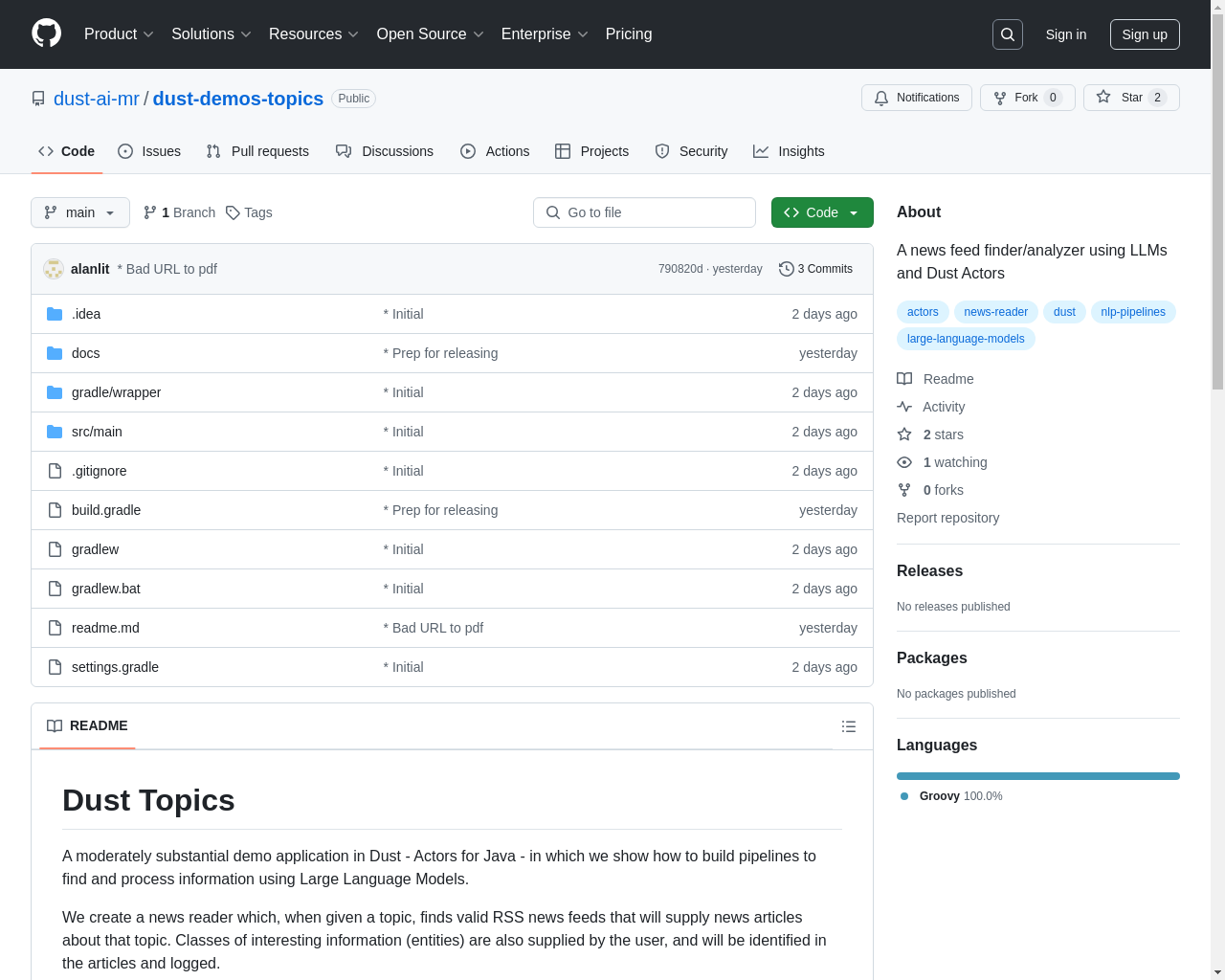Open the 790820d commit hash
This screenshot has width=1225, height=980.
pyautogui.click(x=680, y=269)
